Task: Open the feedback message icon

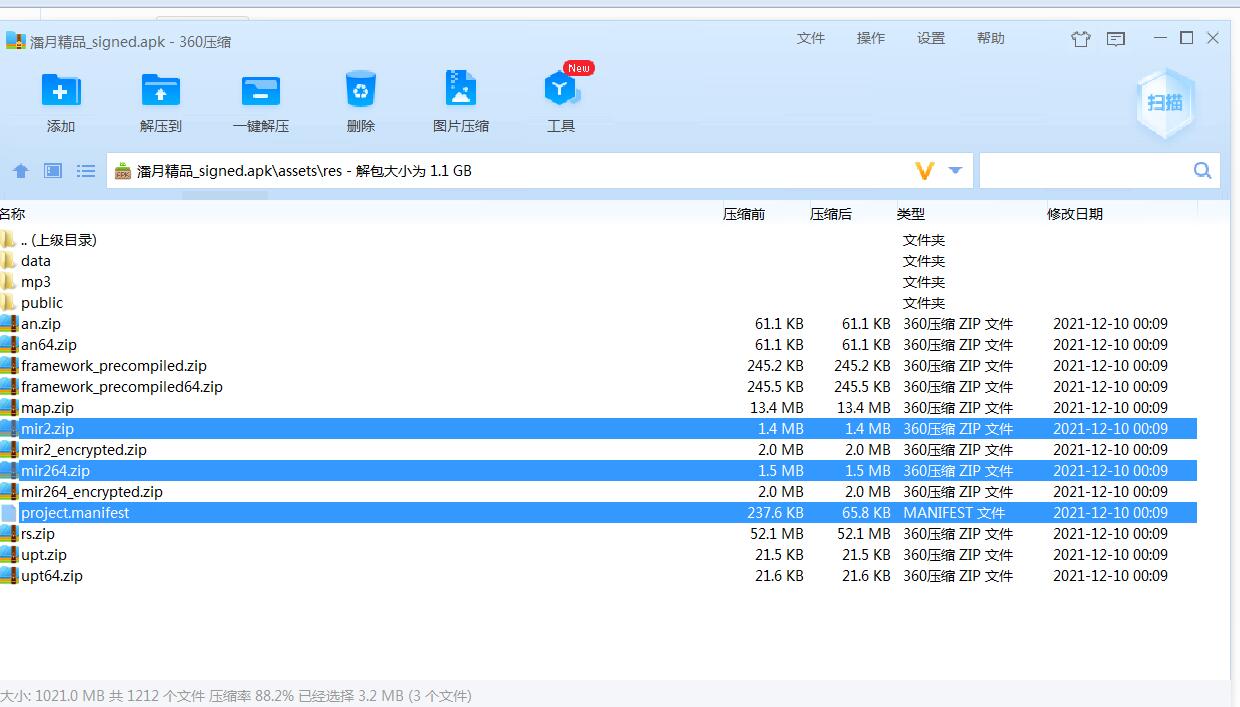Action: [1116, 39]
